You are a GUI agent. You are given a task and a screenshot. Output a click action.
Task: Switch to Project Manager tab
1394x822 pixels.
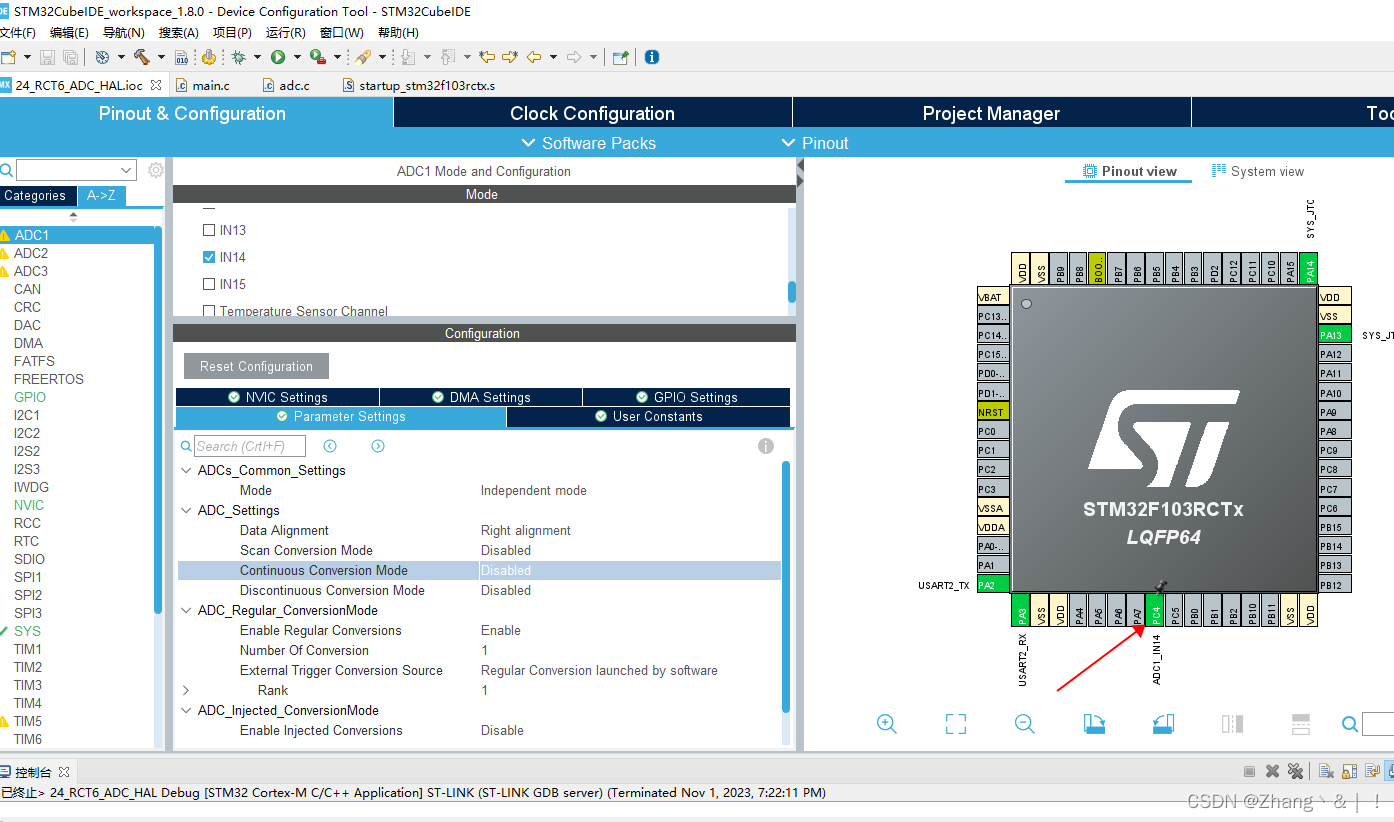coord(991,113)
